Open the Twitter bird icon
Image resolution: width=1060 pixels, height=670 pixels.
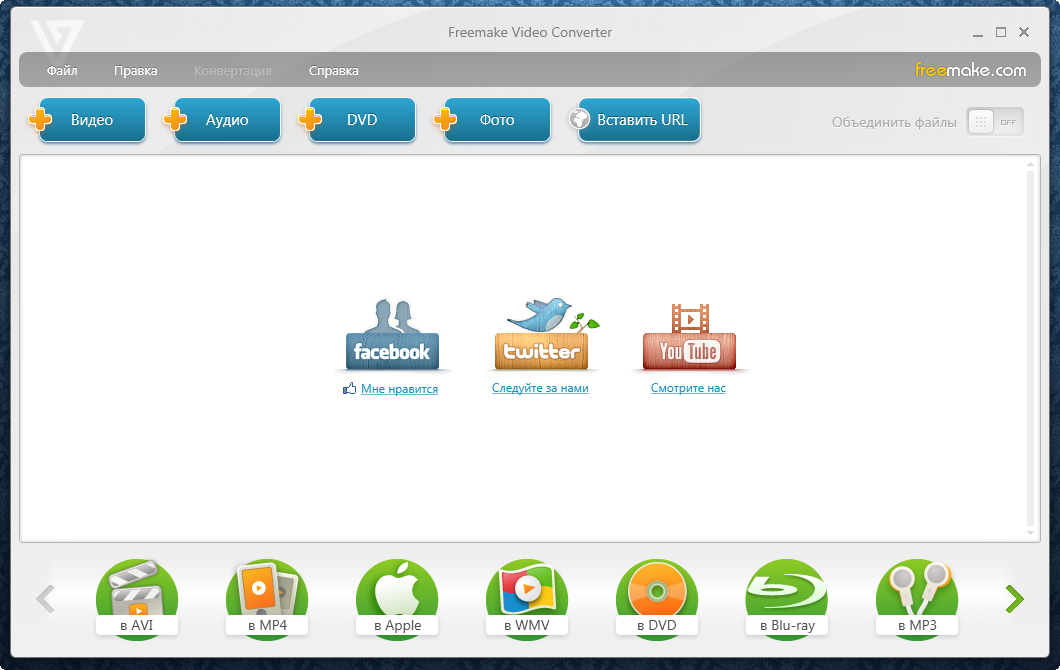(x=541, y=335)
